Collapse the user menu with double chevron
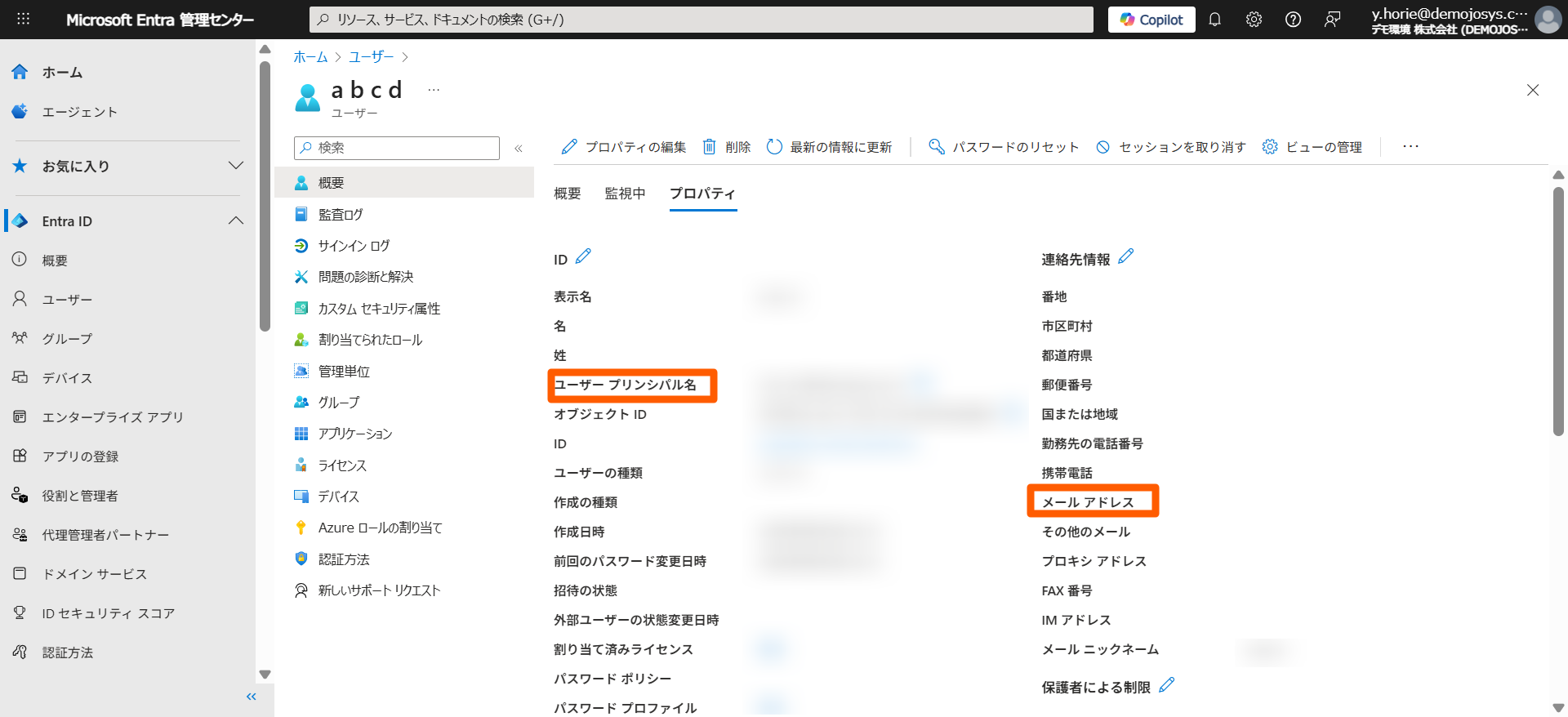The height and width of the screenshot is (717, 1568). (518, 148)
